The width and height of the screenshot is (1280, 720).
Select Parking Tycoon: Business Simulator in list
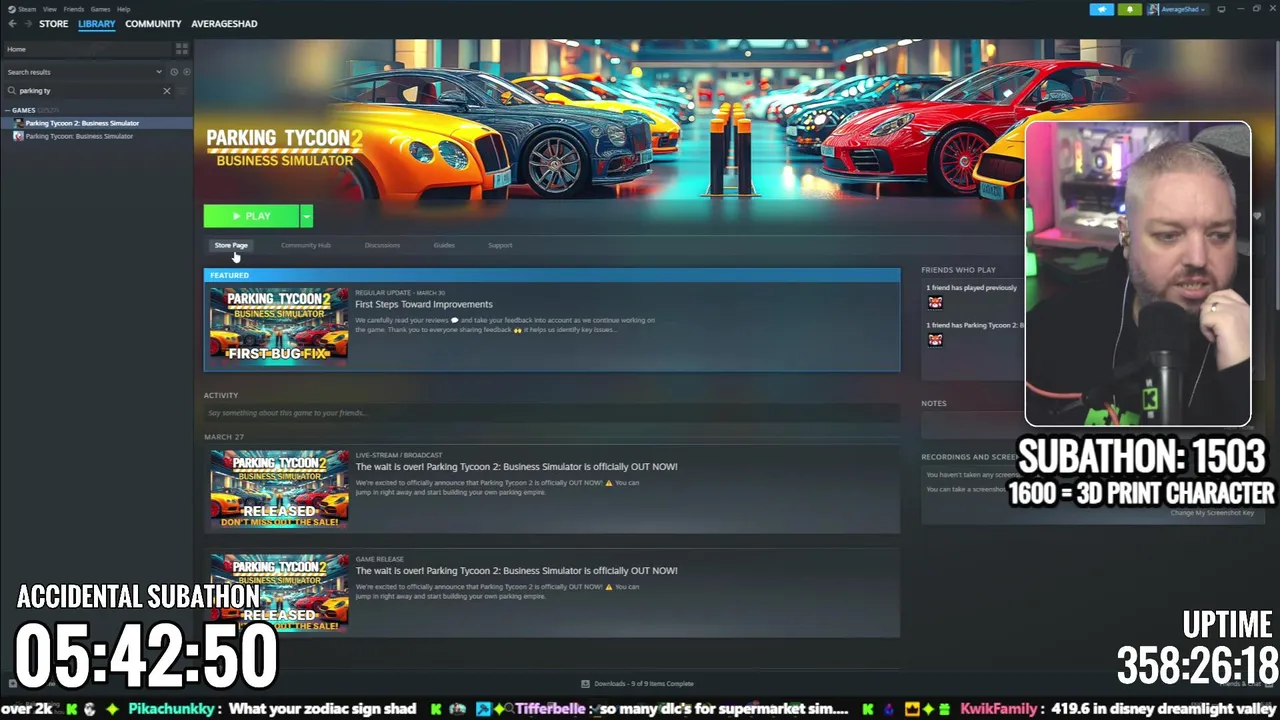pos(96,136)
